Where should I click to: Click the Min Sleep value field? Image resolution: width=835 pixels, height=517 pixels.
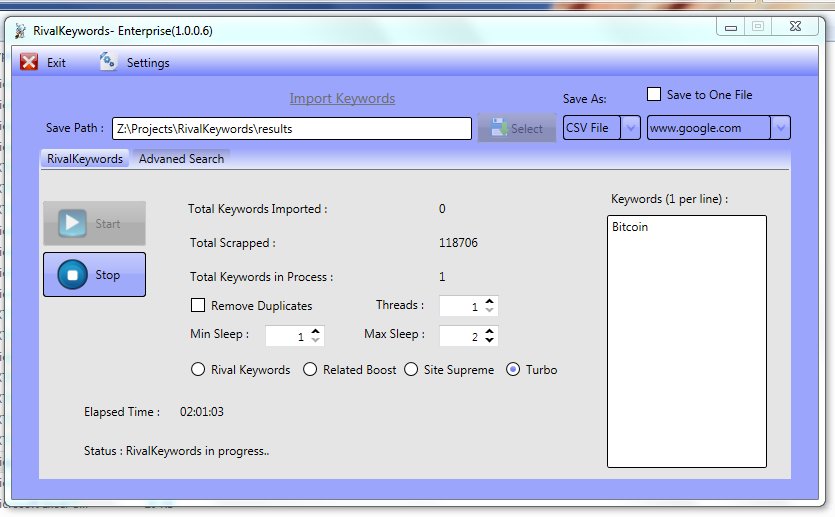288,336
